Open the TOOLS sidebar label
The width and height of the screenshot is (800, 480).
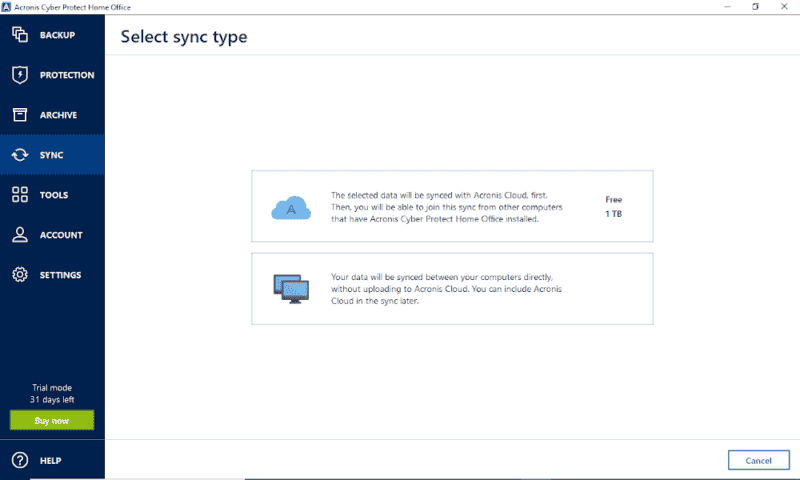(x=54, y=195)
